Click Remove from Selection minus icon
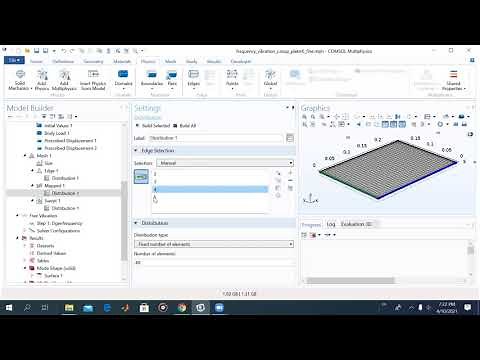This screenshot has width=480, height=360. click(290, 181)
